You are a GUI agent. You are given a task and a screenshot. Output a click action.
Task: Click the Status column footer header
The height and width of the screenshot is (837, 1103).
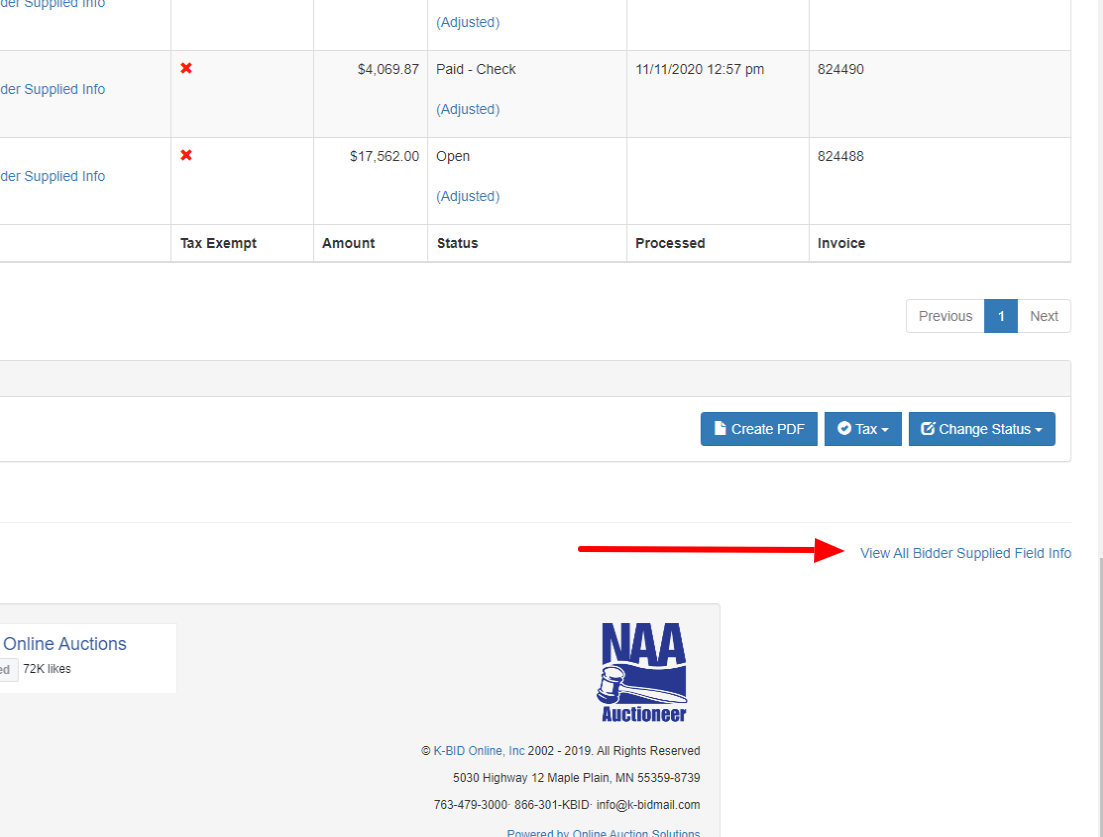click(457, 243)
